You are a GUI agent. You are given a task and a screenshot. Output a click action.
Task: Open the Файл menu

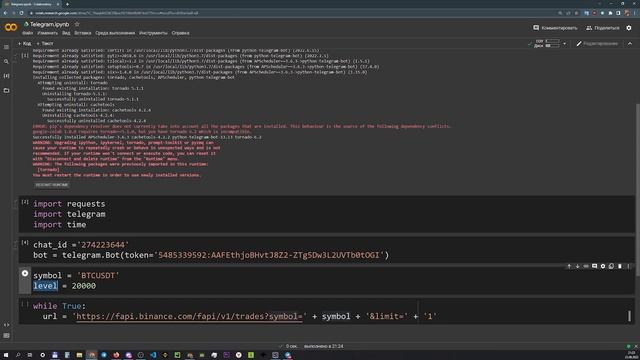(27, 33)
